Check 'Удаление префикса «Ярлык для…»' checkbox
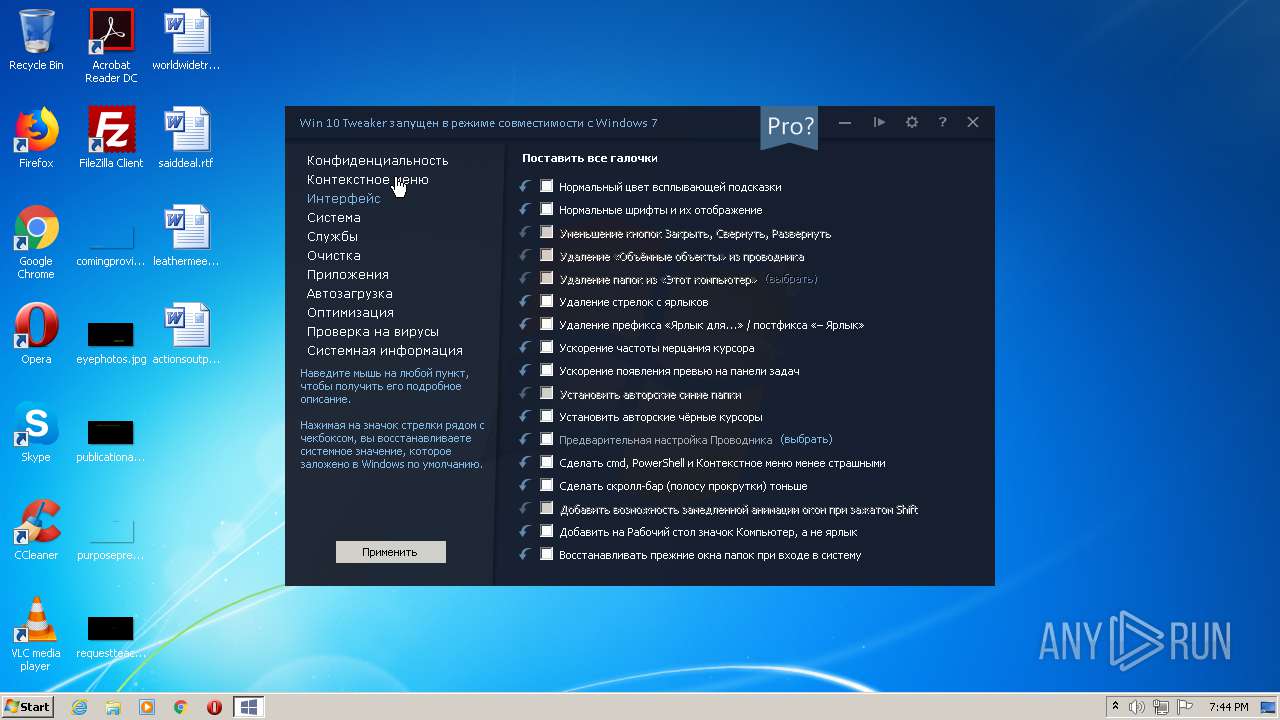This screenshot has height=720, width=1280. (547, 324)
